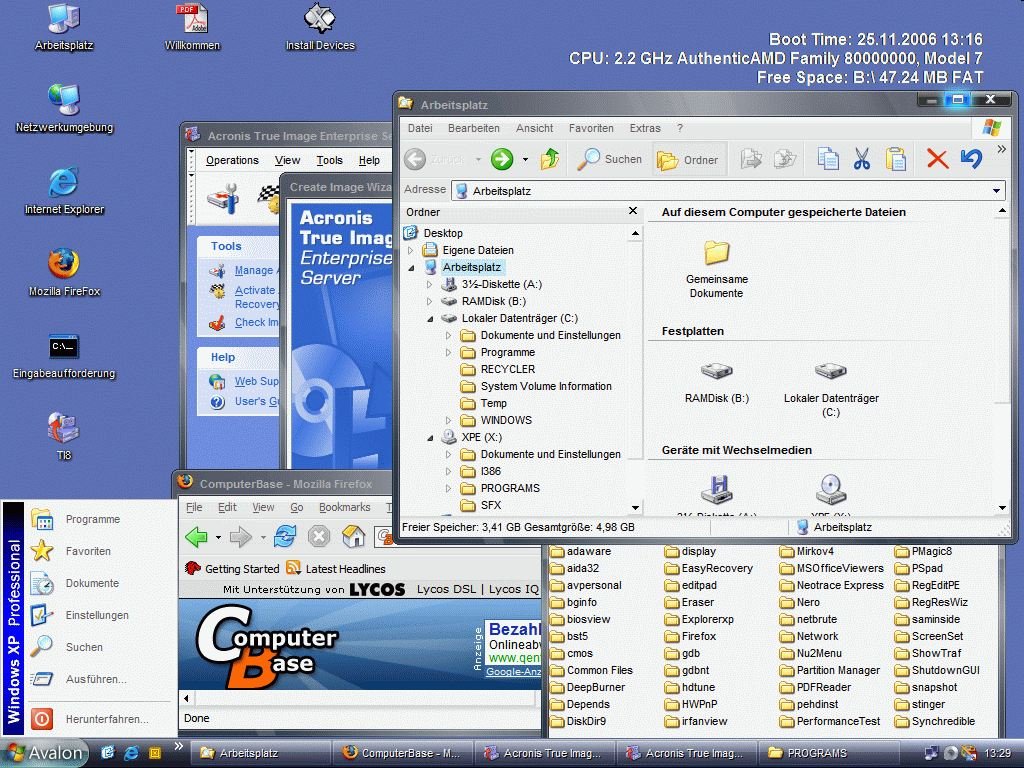Open the Tools menu in Acronis window
Image resolution: width=1024 pixels, height=768 pixels.
tap(329, 160)
